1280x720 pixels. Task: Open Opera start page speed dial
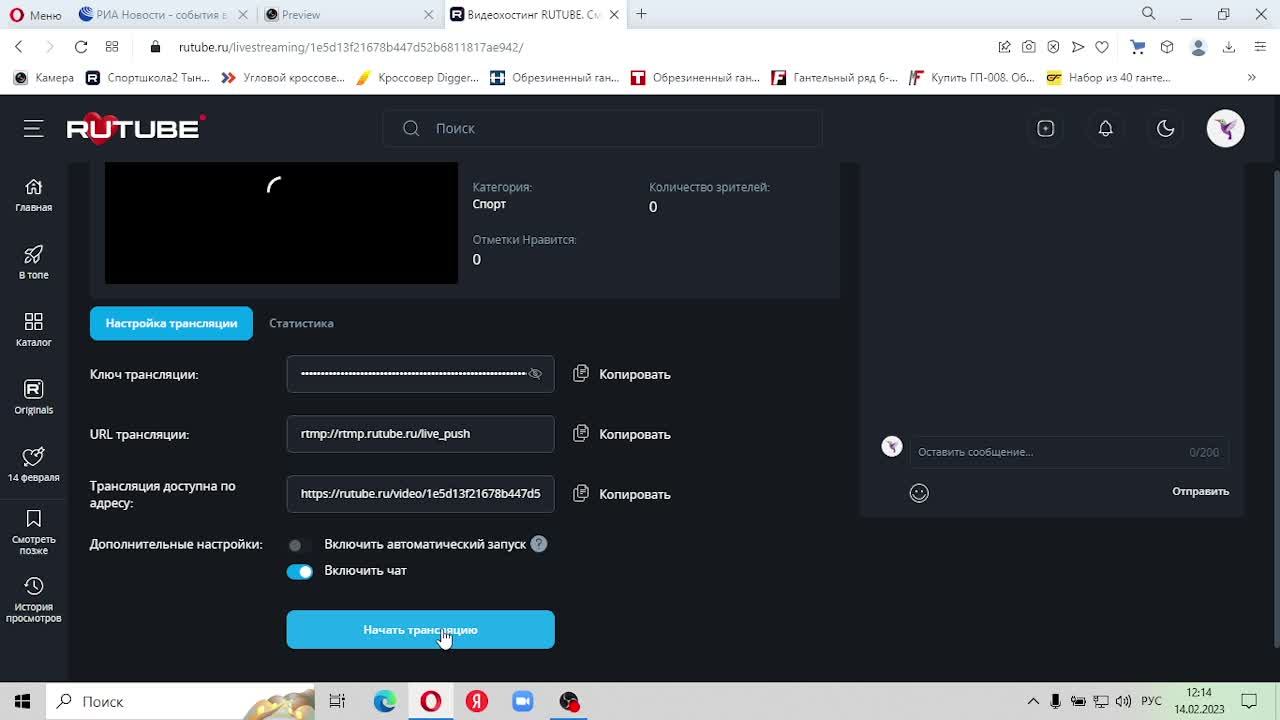(112, 47)
